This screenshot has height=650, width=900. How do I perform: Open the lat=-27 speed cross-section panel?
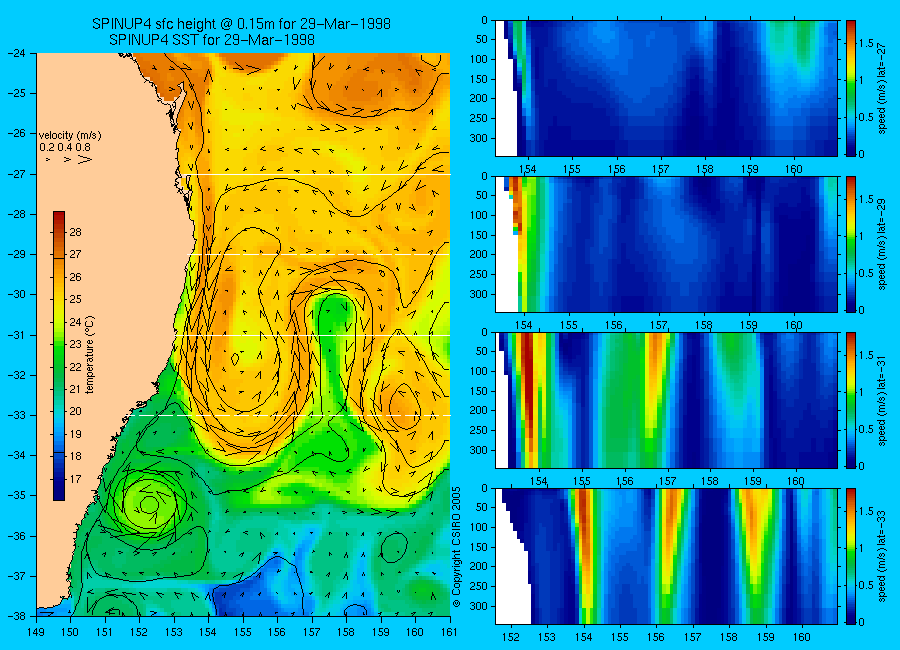pos(666,88)
